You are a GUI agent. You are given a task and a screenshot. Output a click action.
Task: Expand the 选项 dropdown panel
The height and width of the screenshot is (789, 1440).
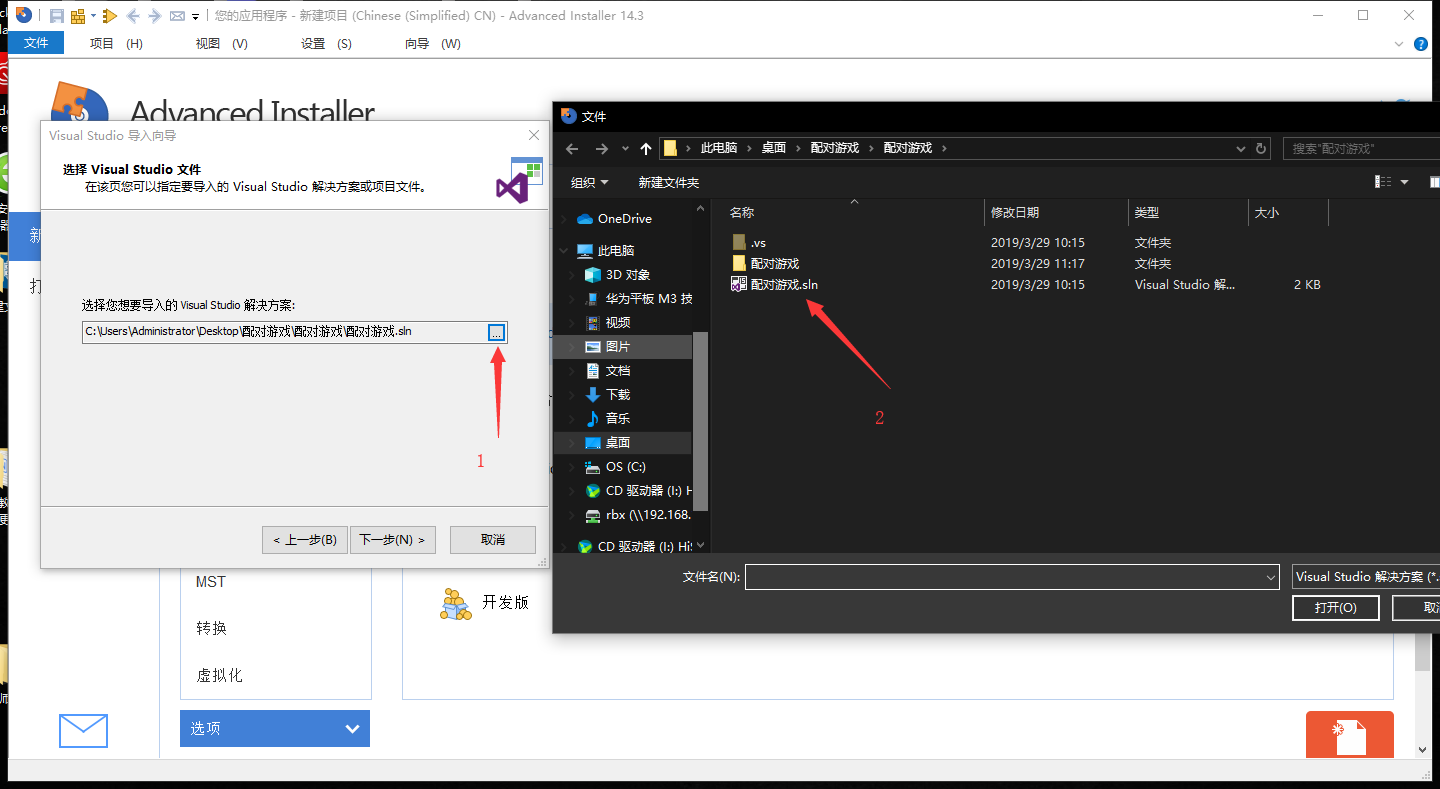click(x=275, y=728)
